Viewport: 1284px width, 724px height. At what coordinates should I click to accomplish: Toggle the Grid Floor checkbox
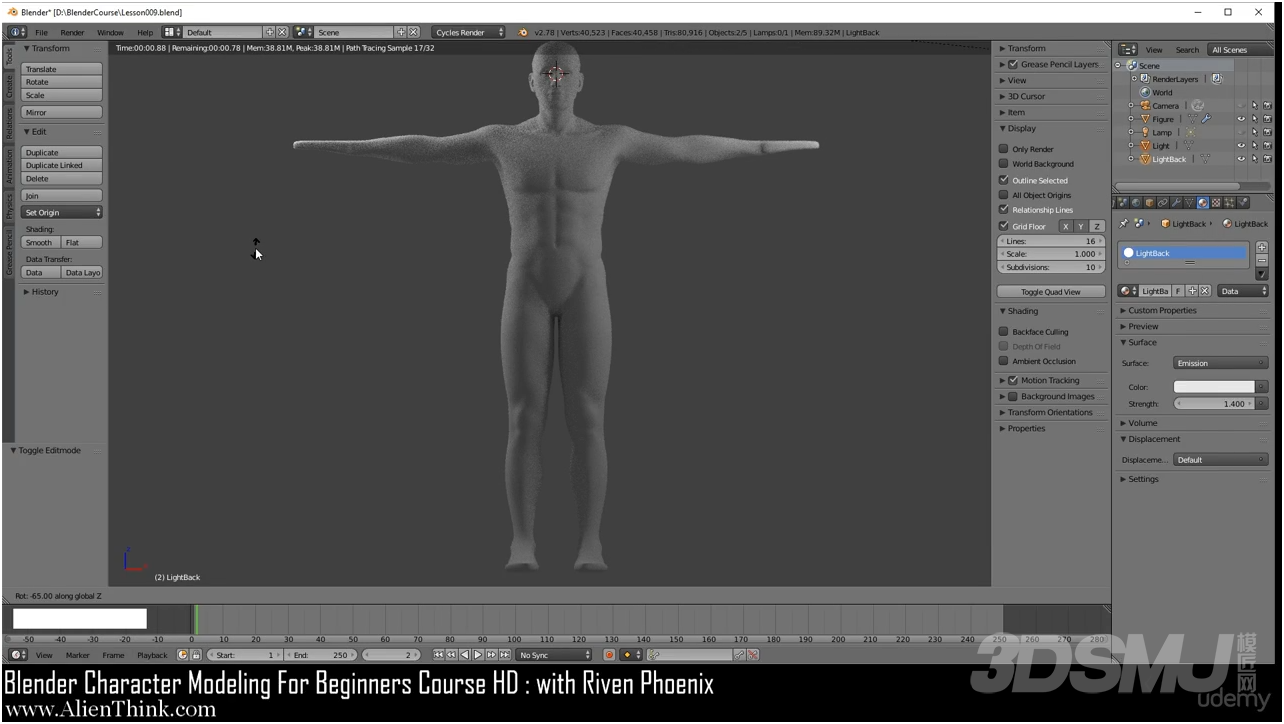coord(1003,226)
